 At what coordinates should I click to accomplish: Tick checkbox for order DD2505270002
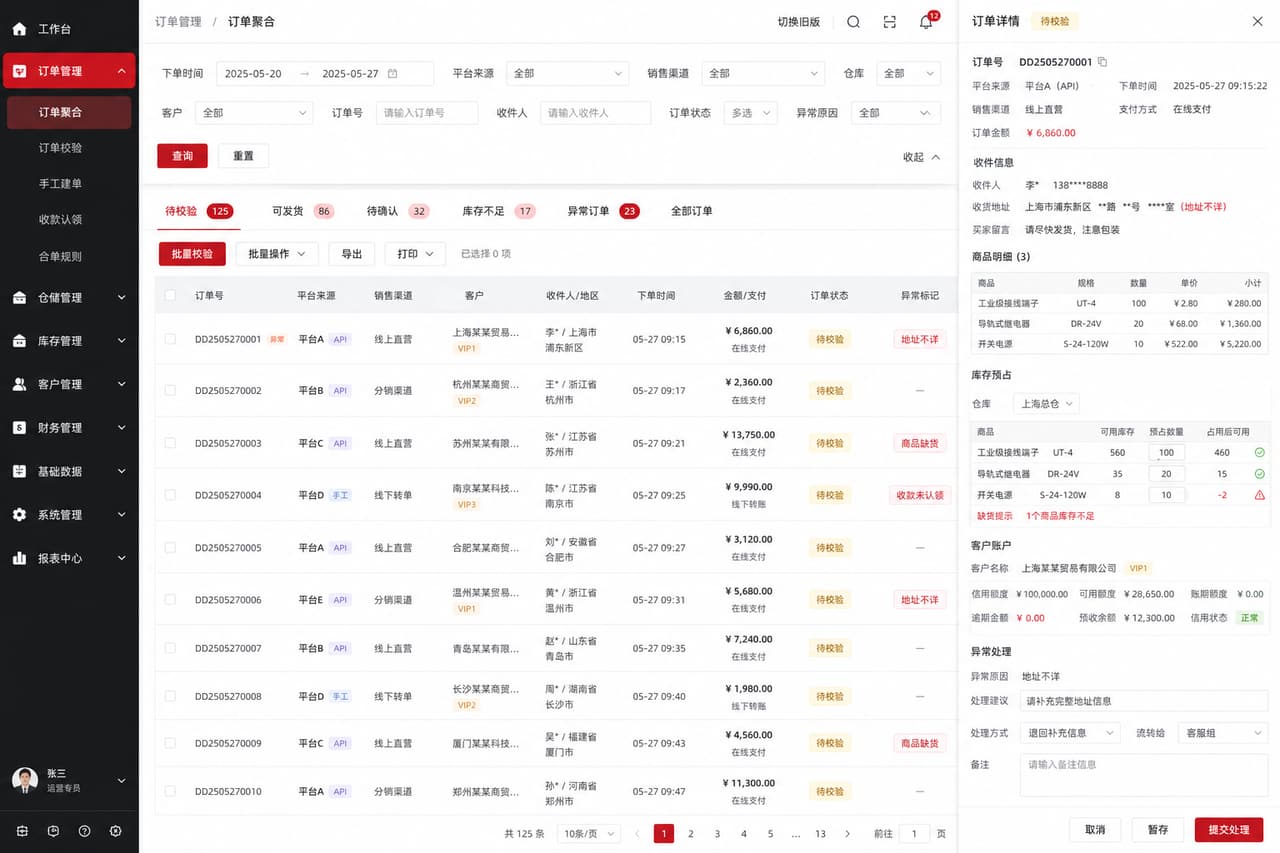(x=170, y=390)
